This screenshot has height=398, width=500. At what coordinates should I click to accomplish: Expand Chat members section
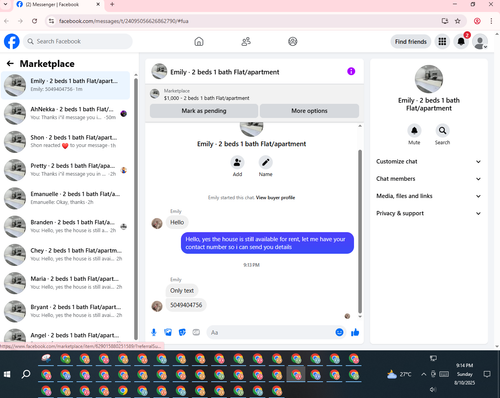tap(429, 179)
